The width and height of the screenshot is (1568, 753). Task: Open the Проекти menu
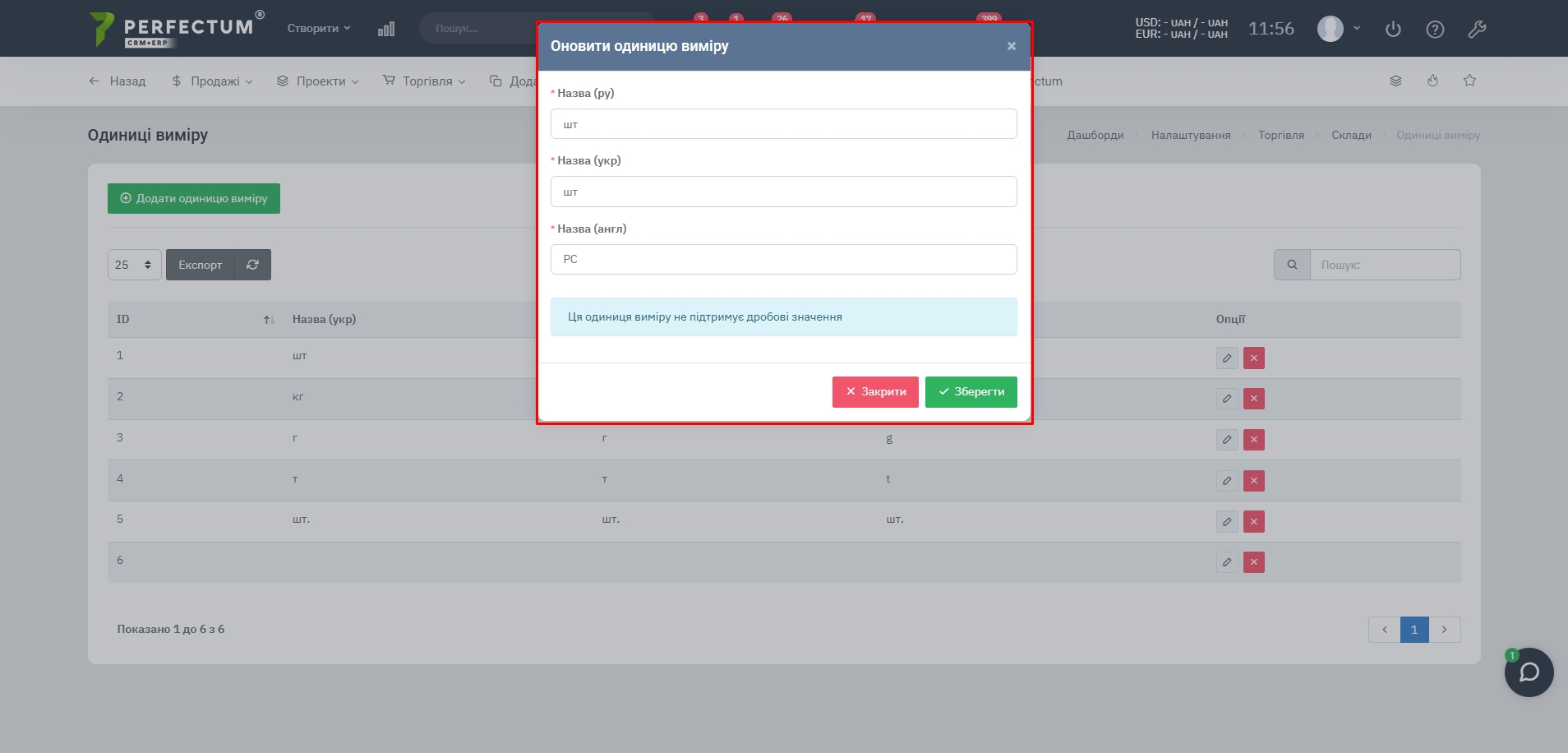coord(318,81)
